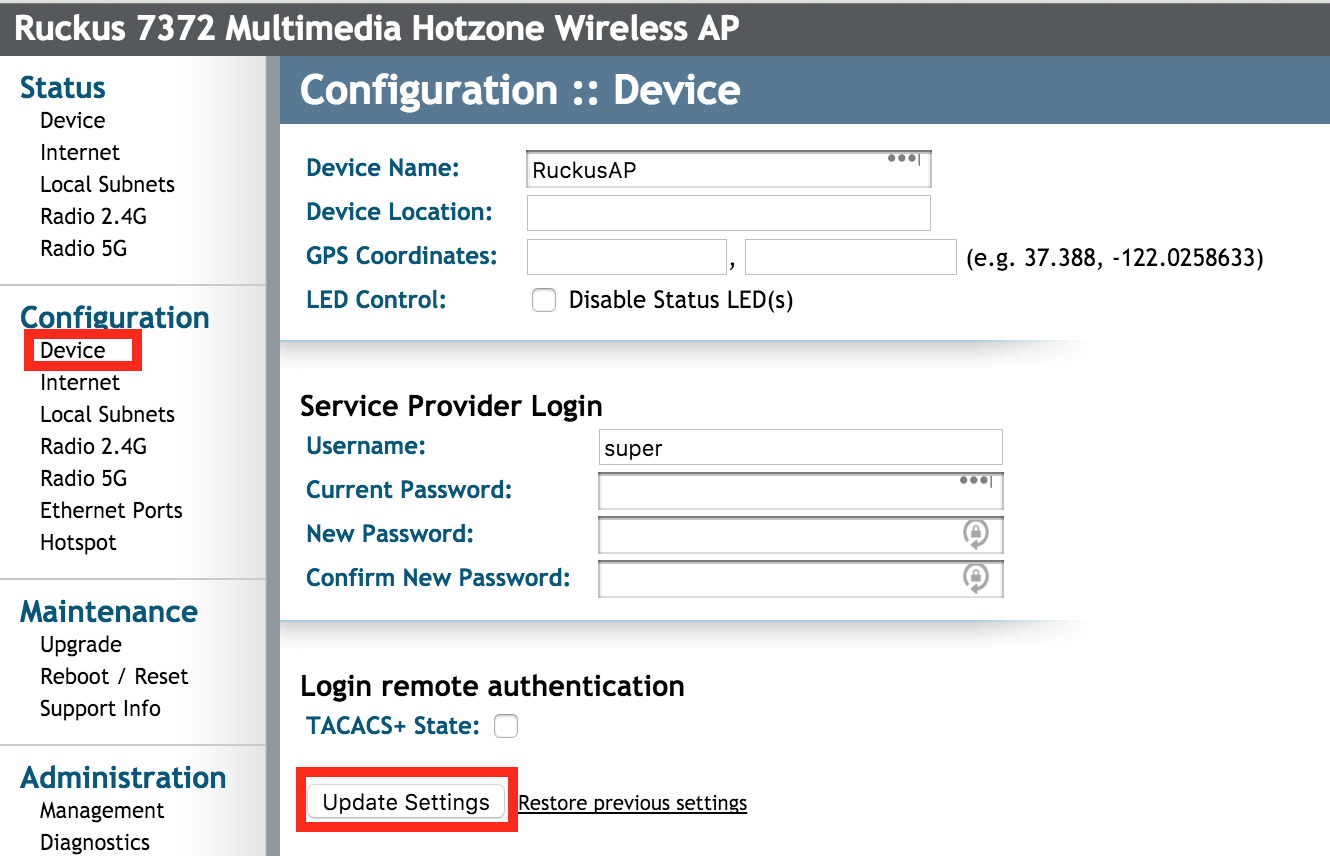View Status Radio 5G page
Viewport: 1330px width, 856px height.
(x=83, y=248)
